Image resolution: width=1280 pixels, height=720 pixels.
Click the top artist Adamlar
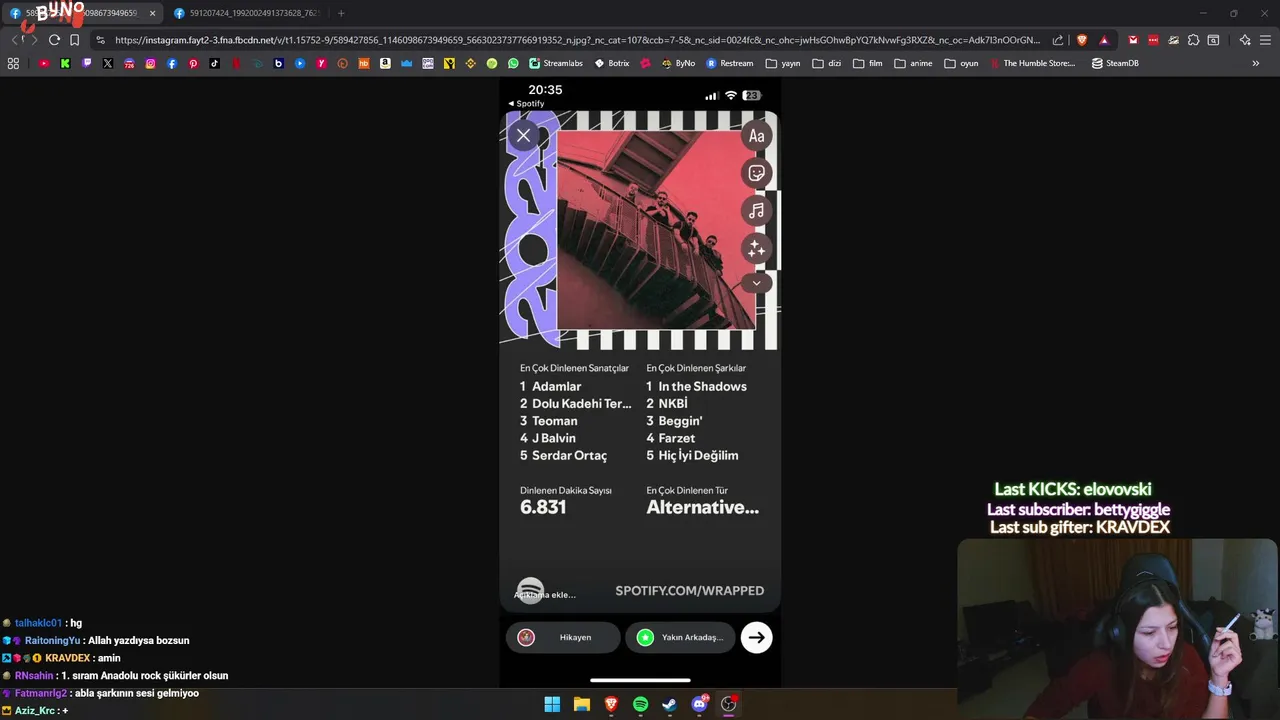coord(557,386)
